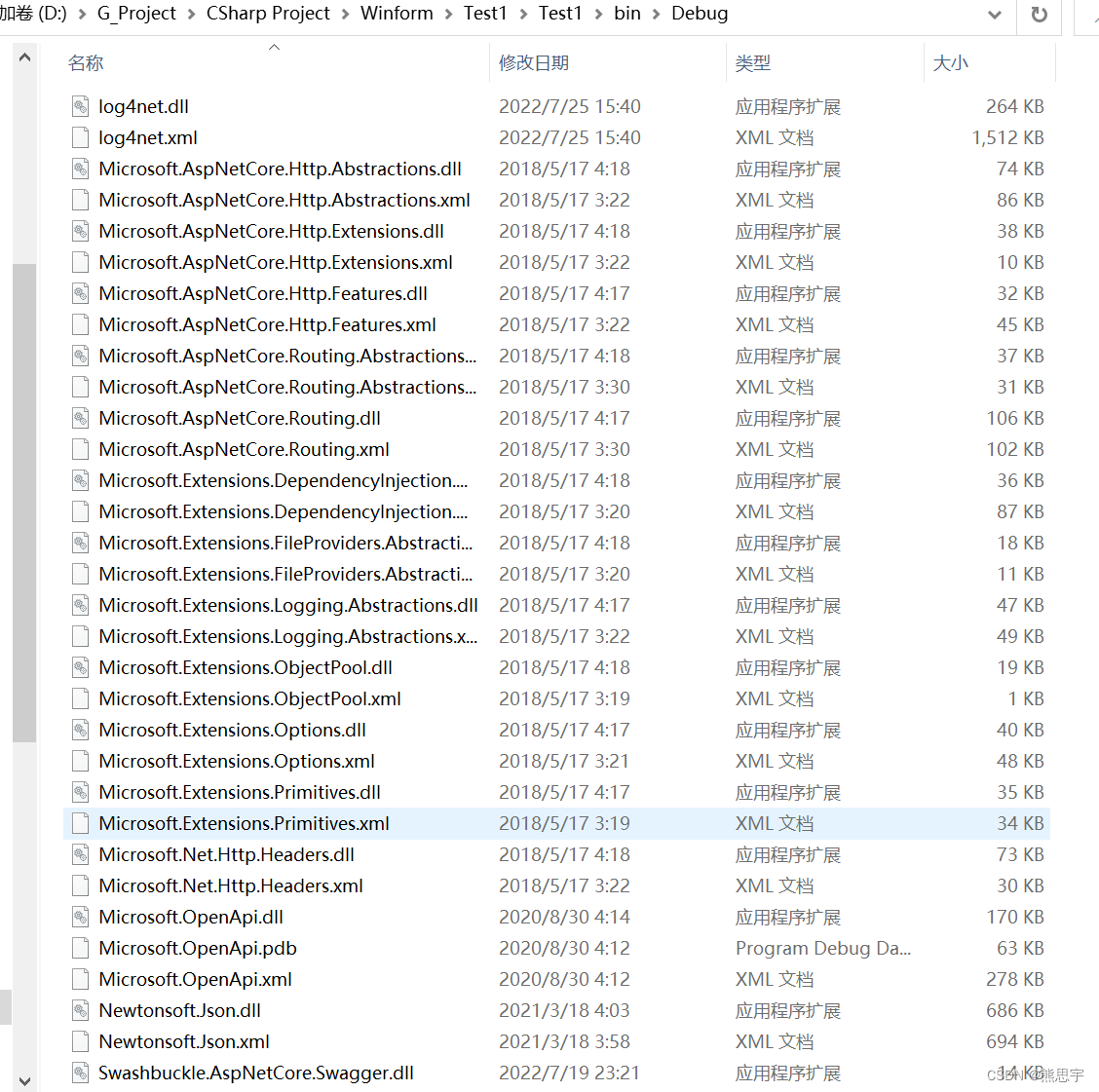This screenshot has height=1092, width=1099.
Task: Click the Microsoft.Extensions.ObjectPool.dll icon
Action: pyautogui.click(x=81, y=668)
